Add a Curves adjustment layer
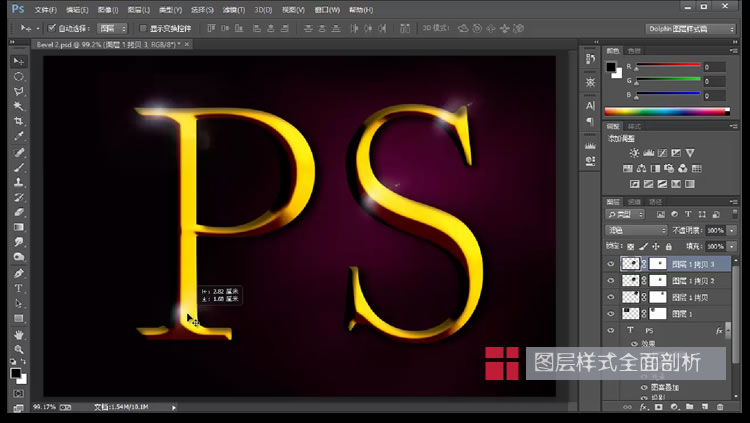 click(x=662, y=153)
